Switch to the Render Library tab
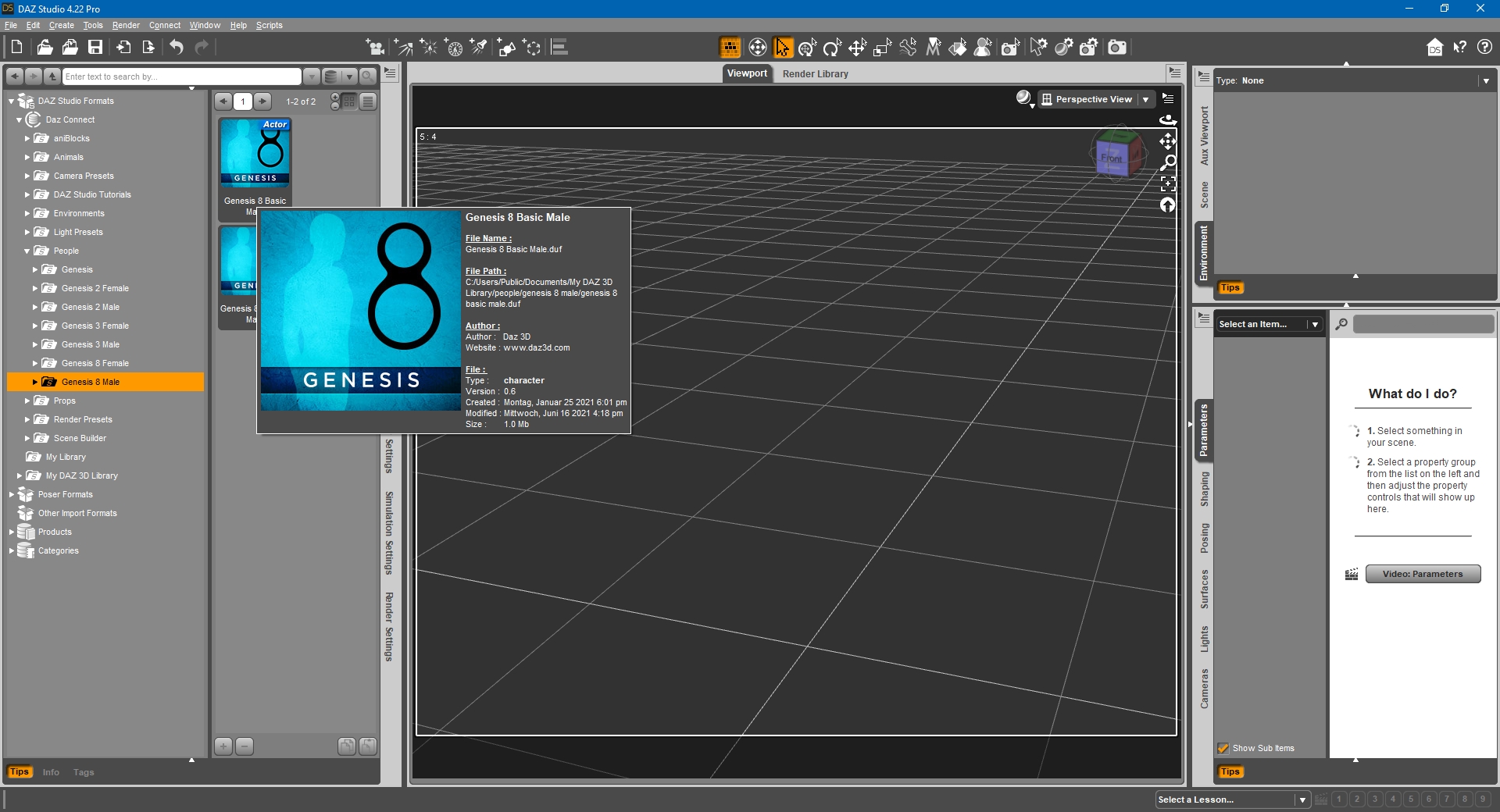 click(x=815, y=73)
